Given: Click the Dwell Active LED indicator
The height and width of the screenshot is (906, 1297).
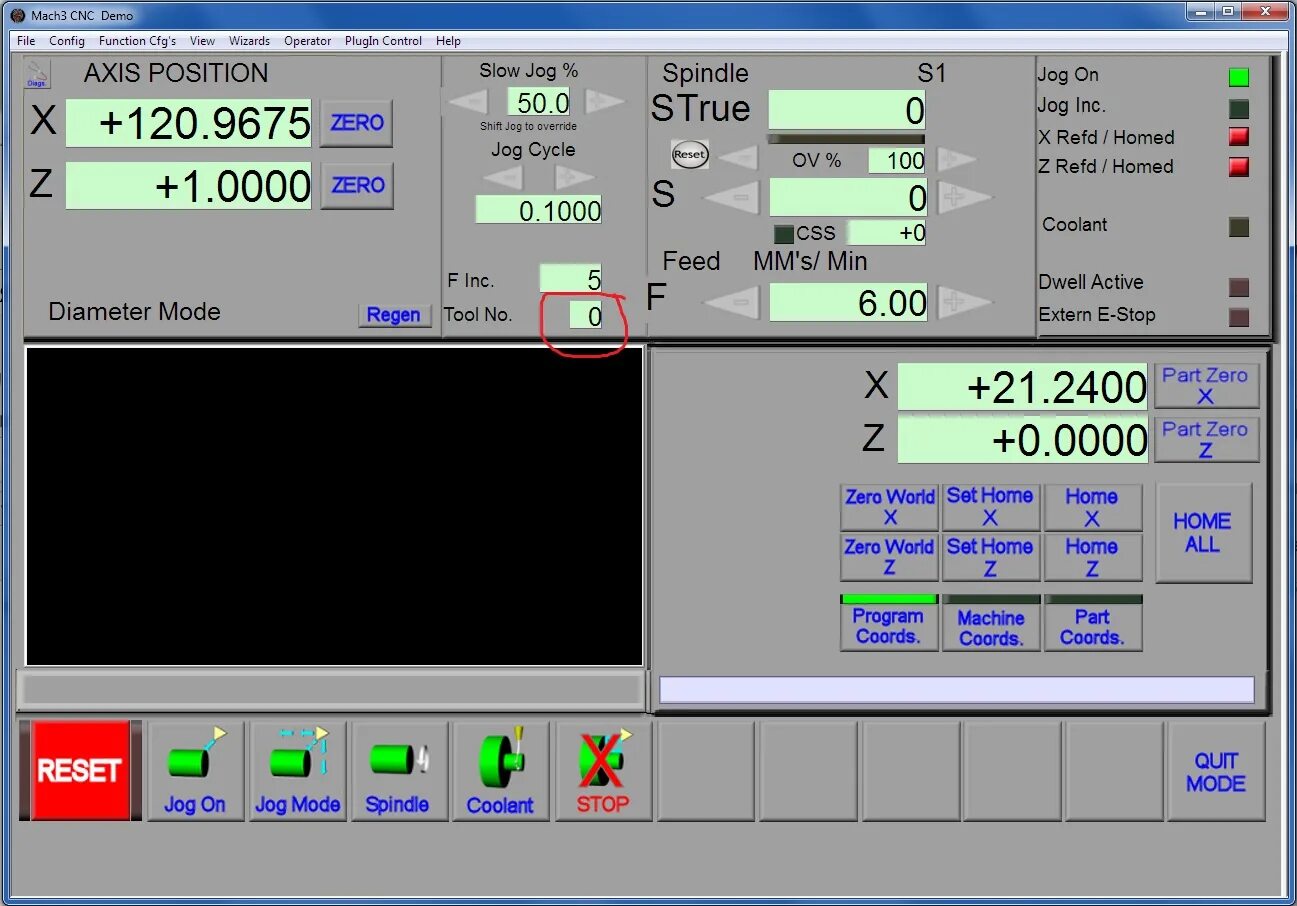Looking at the screenshot, I should tap(1239, 288).
